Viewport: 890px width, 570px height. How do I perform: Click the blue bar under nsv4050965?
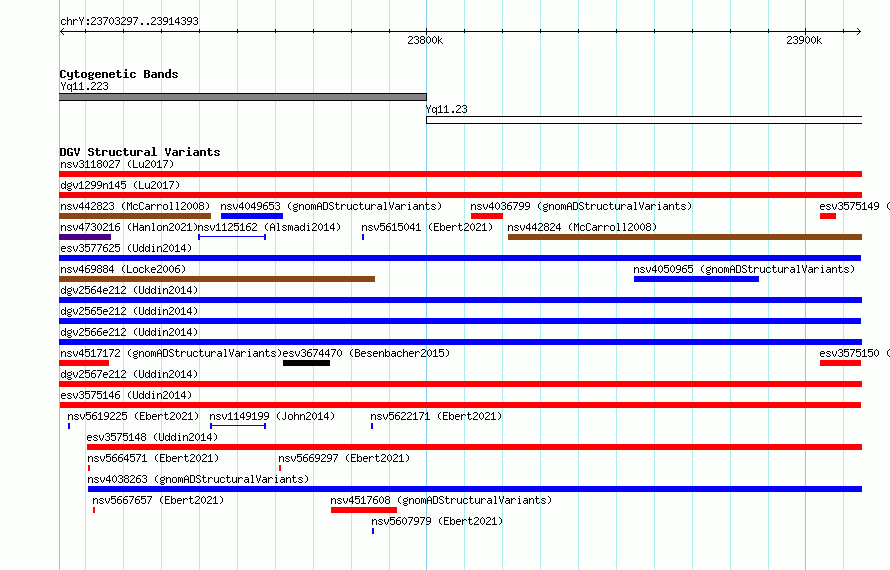point(696,279)
